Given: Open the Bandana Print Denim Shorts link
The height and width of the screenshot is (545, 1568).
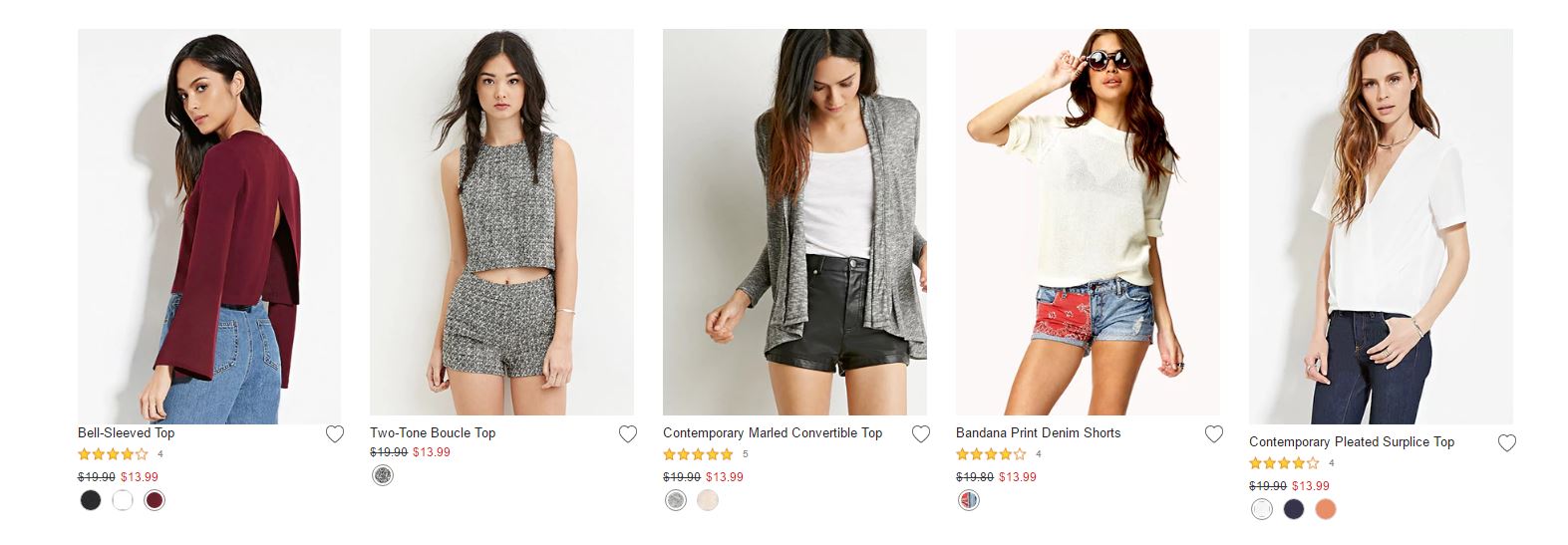Looking at the screenshot, I should click(x=1038, y=433).
